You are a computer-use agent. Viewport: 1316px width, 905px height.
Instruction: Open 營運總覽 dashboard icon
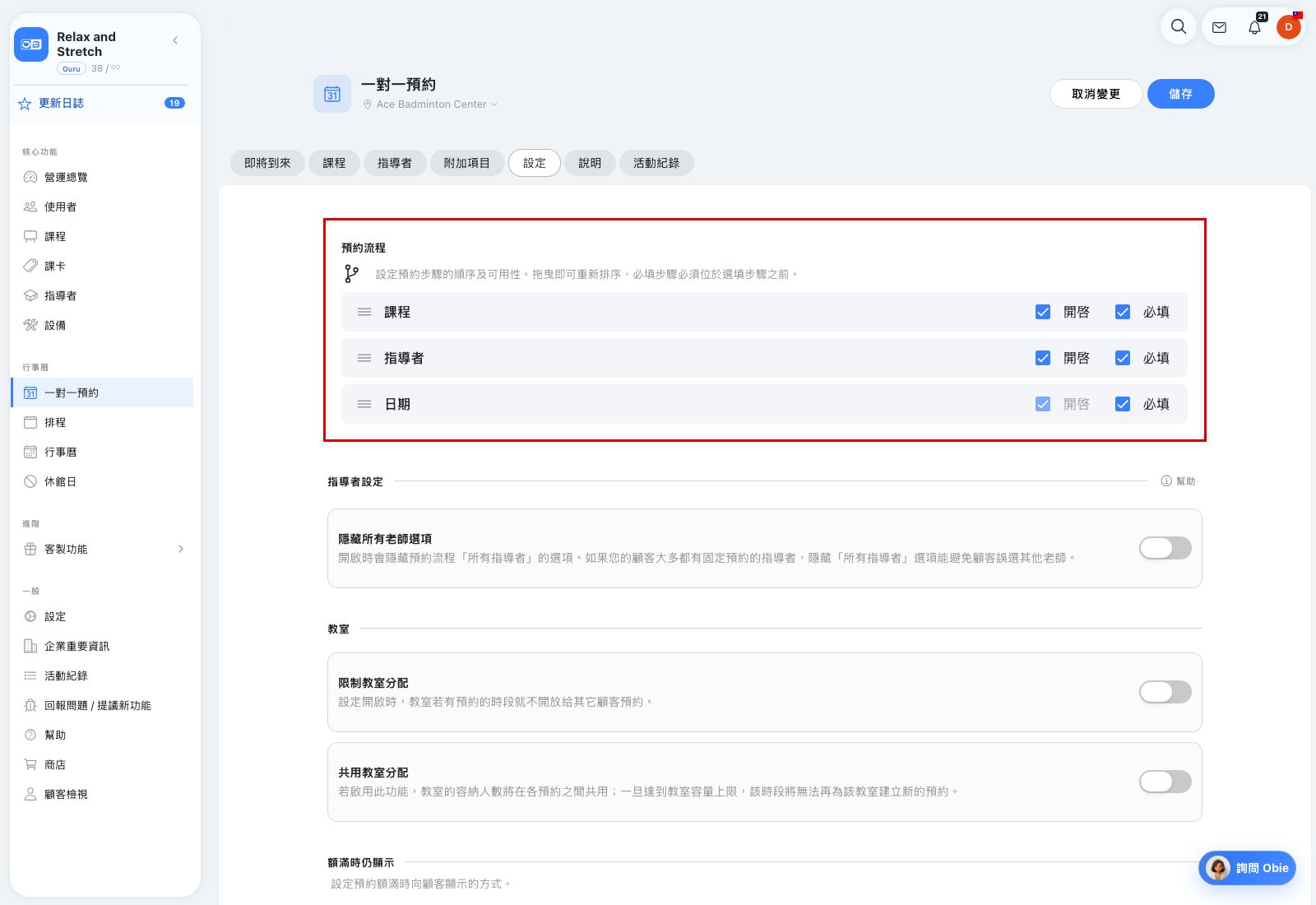tap(30, 177)
